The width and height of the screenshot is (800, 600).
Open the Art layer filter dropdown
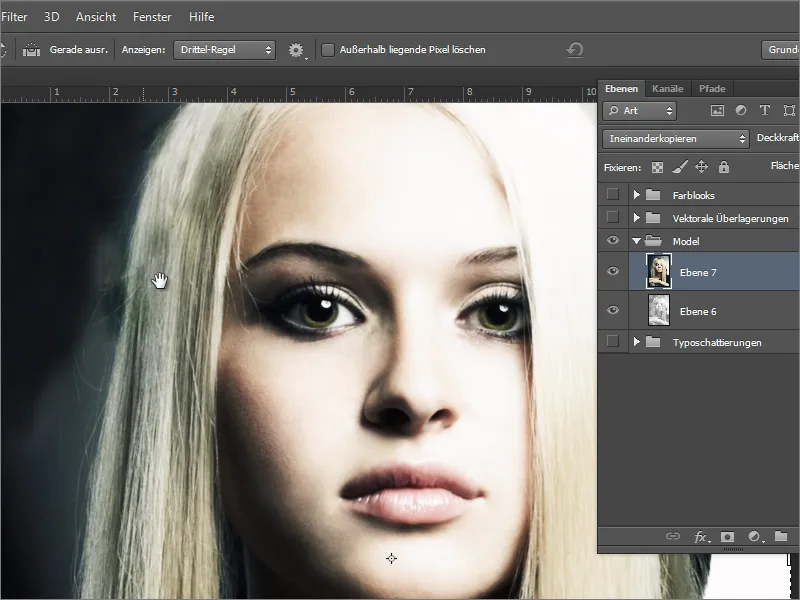640,111
